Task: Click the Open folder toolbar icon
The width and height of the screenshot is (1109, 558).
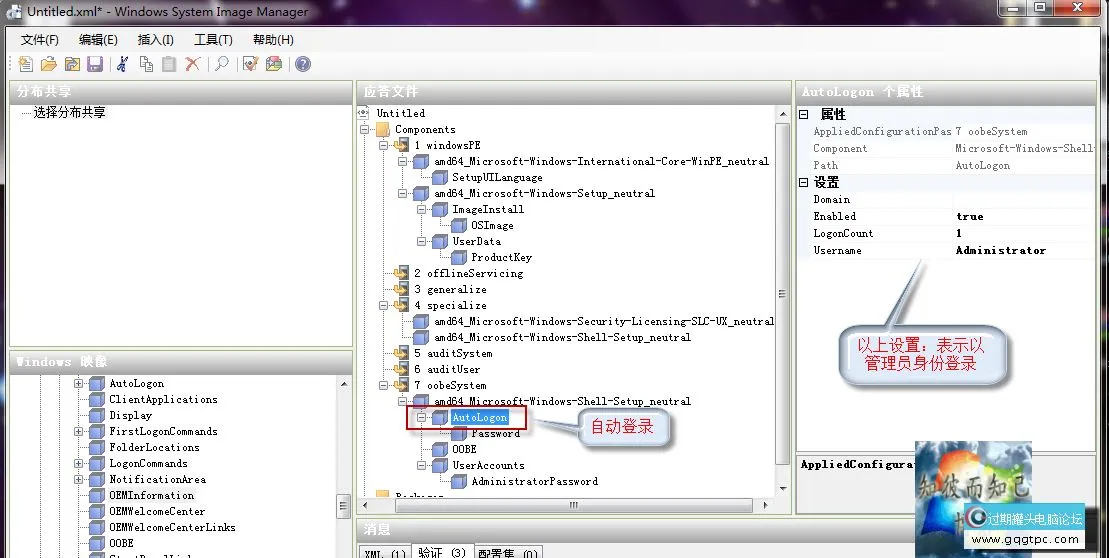Action: pos(49,64)
